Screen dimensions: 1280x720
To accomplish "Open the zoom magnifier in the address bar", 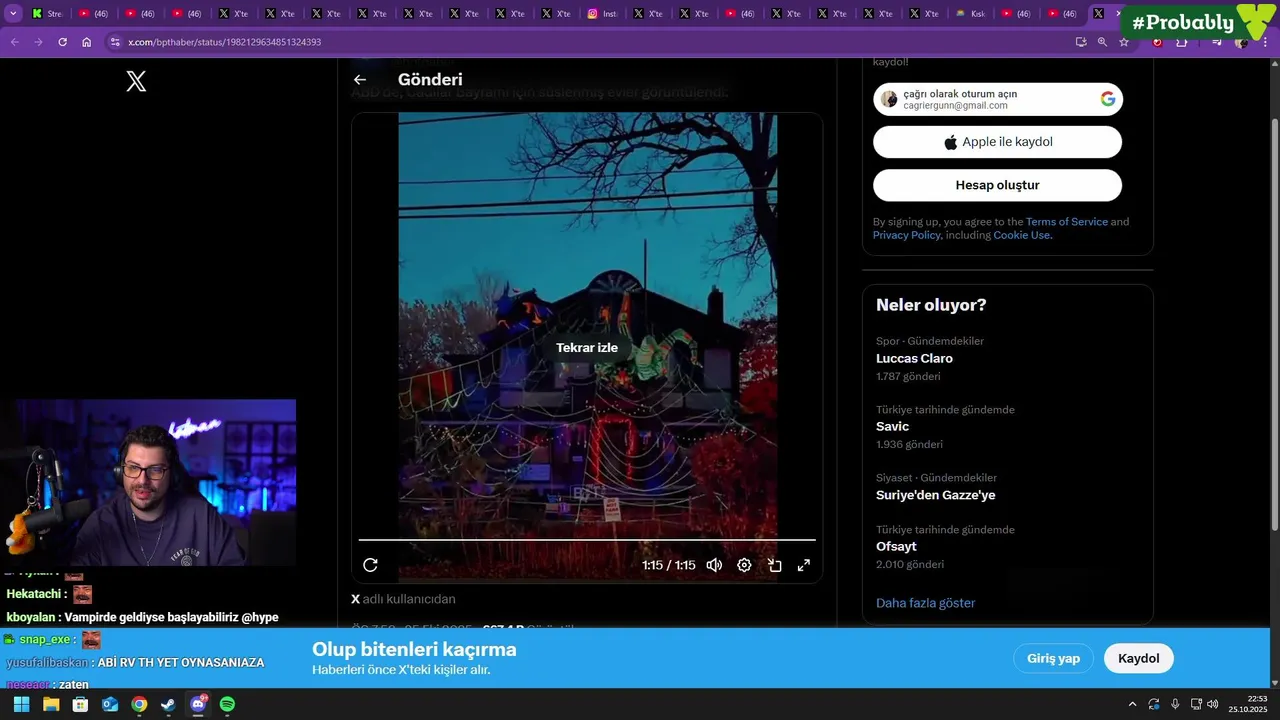I will coord(1102,42).
